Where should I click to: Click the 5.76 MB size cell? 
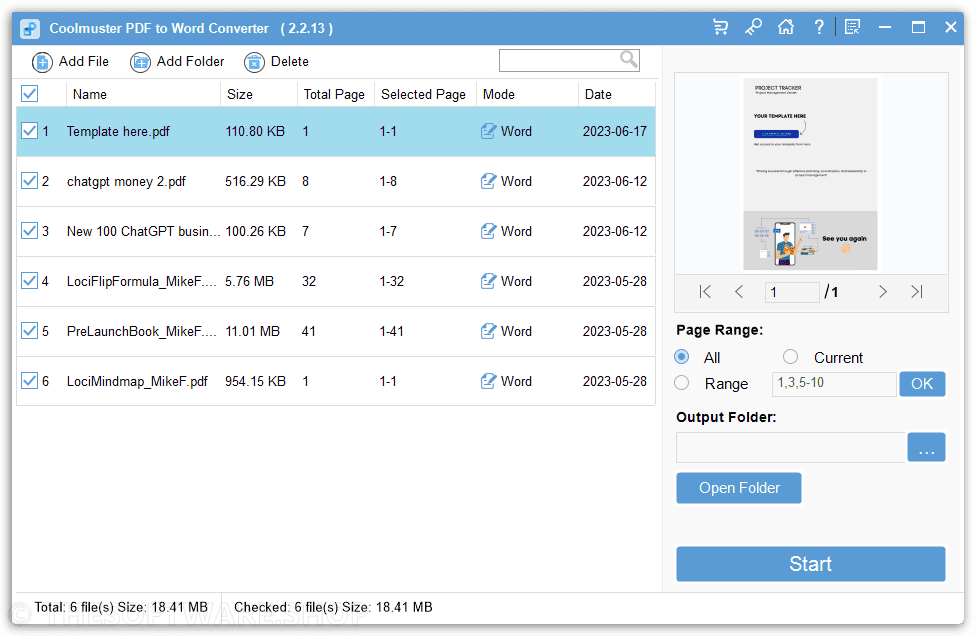[x=250, y=281]
